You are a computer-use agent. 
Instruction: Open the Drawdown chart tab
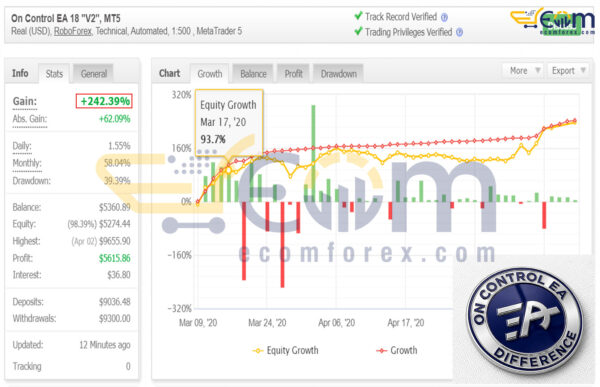(339, 73)
